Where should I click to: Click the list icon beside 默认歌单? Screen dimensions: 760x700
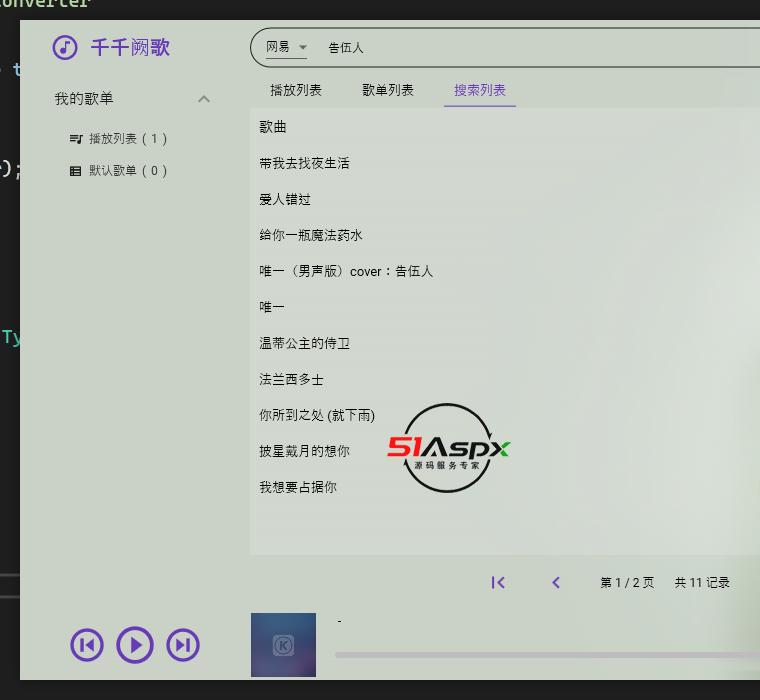pyautogui.click(x=76, y=171)
